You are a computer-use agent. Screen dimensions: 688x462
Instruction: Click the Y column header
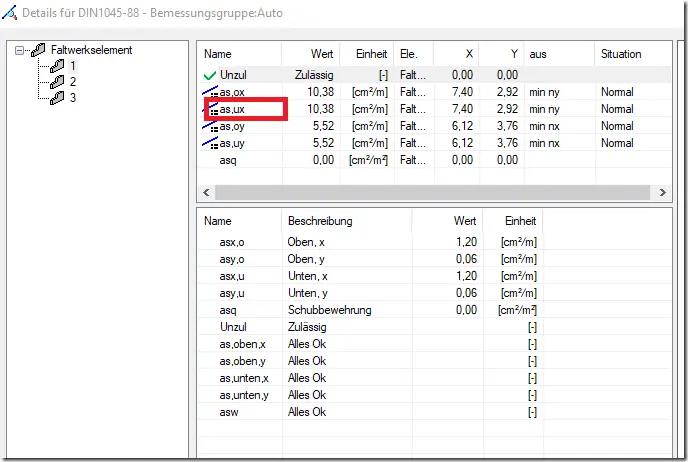pos(502,54)
